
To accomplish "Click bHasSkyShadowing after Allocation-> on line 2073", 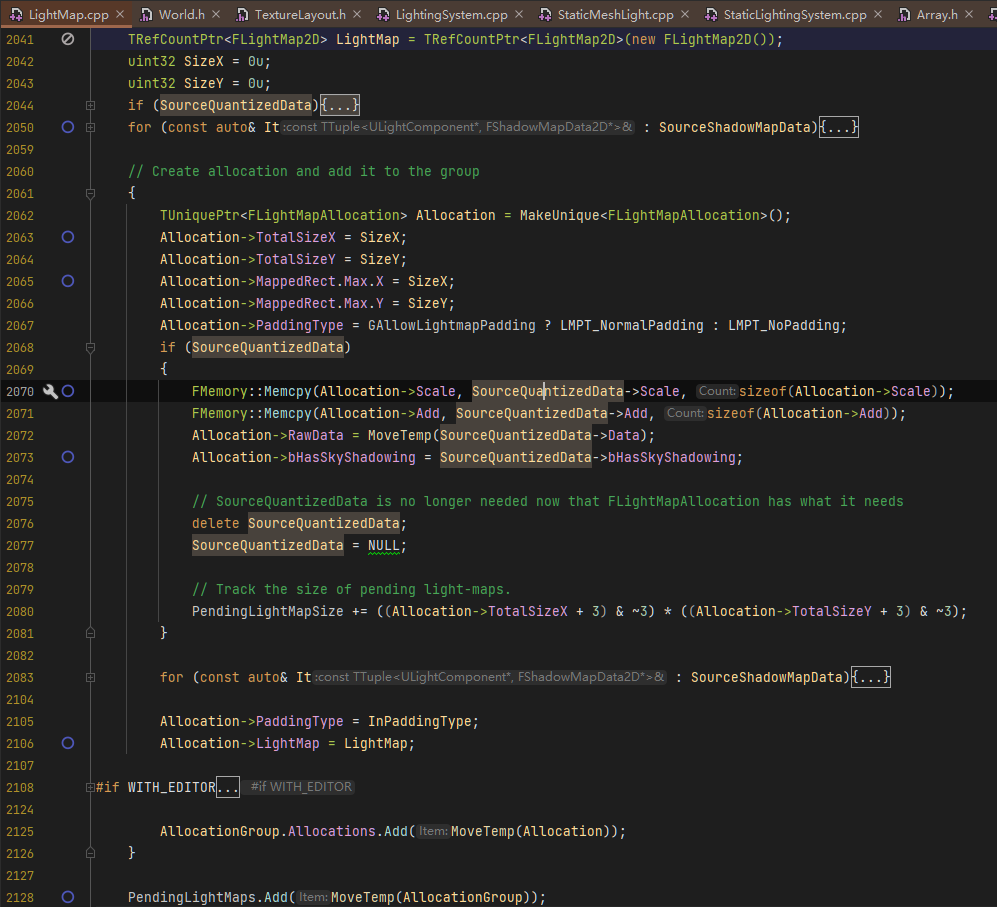I will pyautogui.click(x=352, y=457).
